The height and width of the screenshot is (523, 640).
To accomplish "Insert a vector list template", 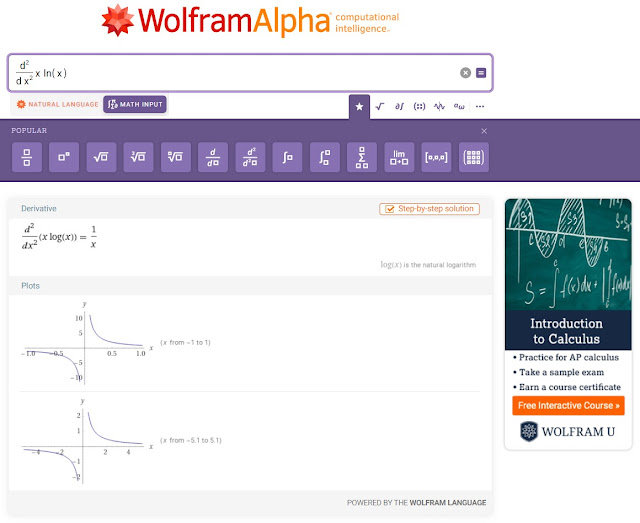I will 436,157.
